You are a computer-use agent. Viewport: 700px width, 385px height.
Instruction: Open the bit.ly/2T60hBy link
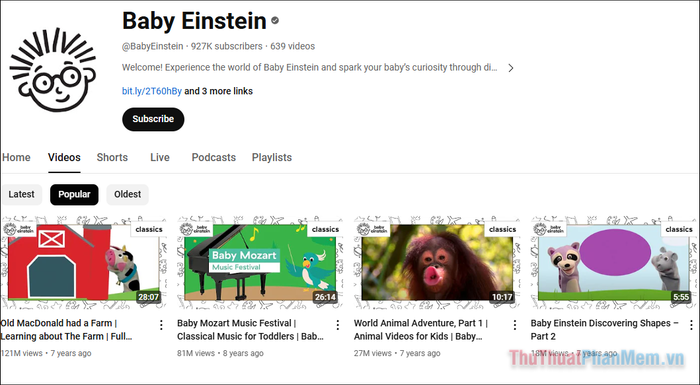click(x=152, y=91)
